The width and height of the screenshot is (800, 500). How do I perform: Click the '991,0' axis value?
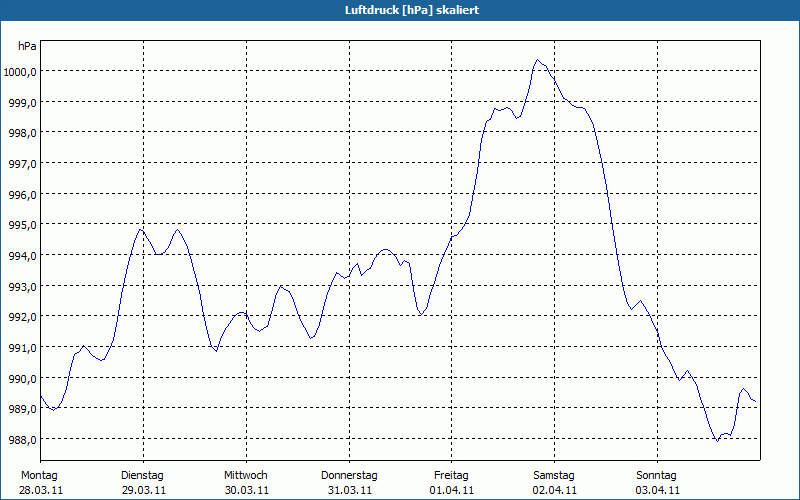23,348
